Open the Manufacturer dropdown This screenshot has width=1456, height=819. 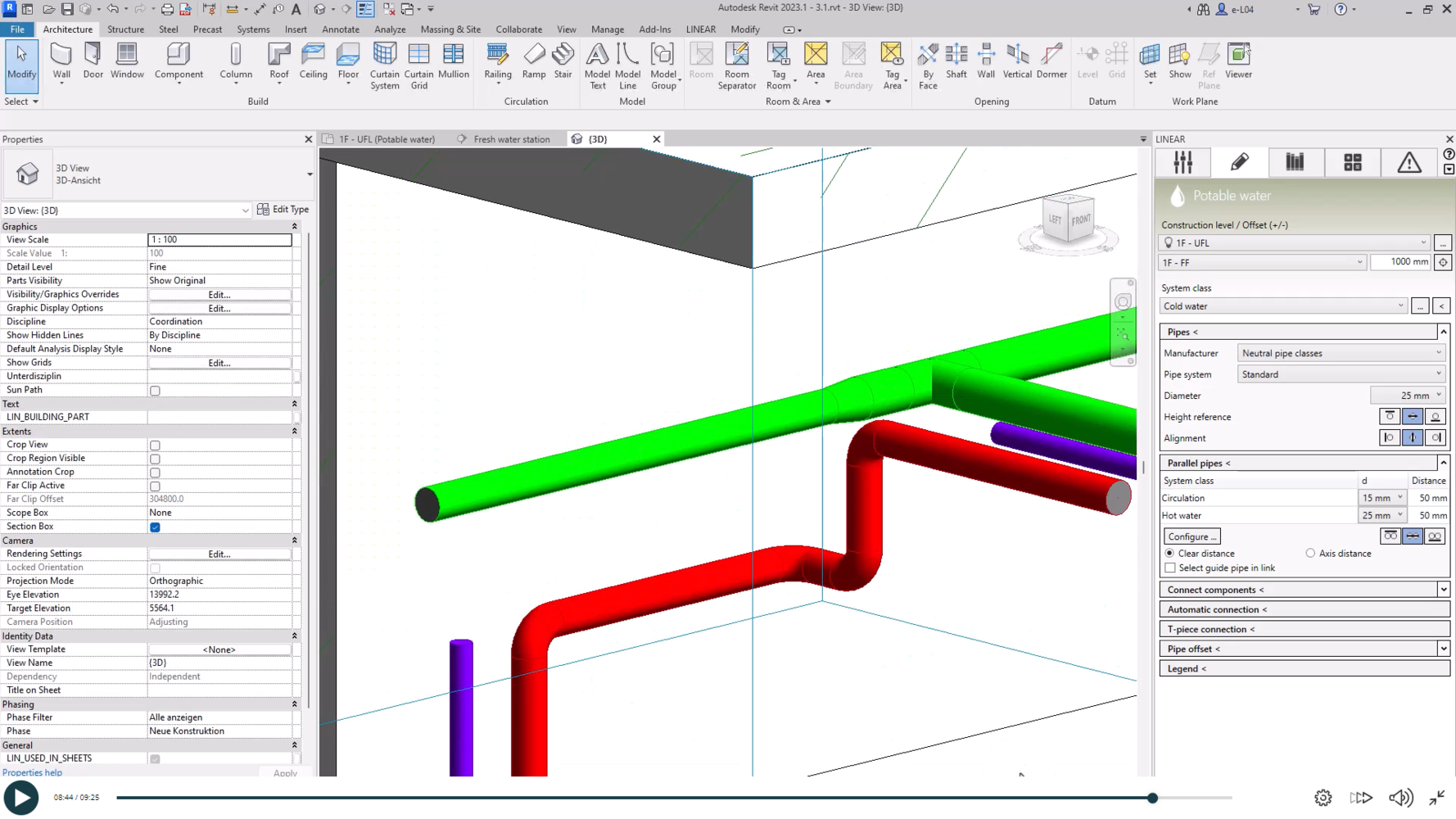1341,353
